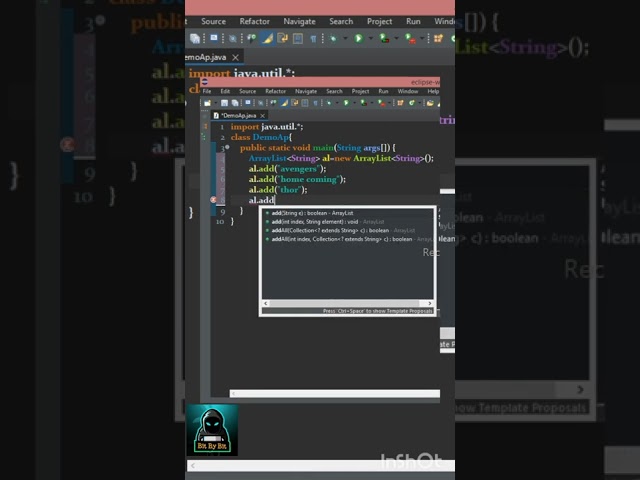The height and width of the screenshot is (480, 640).
Task: Click New Java Package icon in front toolbar
Action: click(x=400, y=103)
